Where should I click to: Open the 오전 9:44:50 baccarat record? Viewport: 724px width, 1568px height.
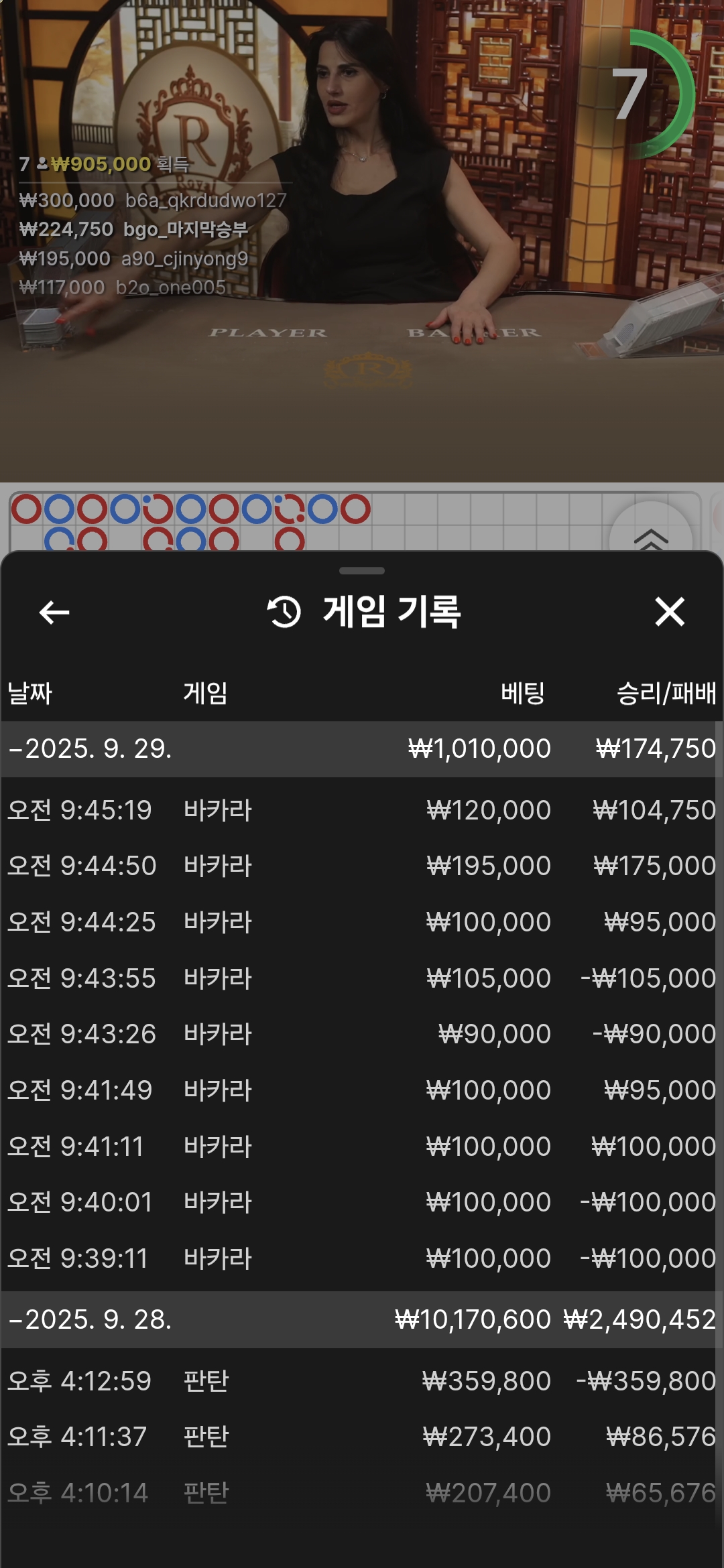pyautogui.click(x=362, y=866)
